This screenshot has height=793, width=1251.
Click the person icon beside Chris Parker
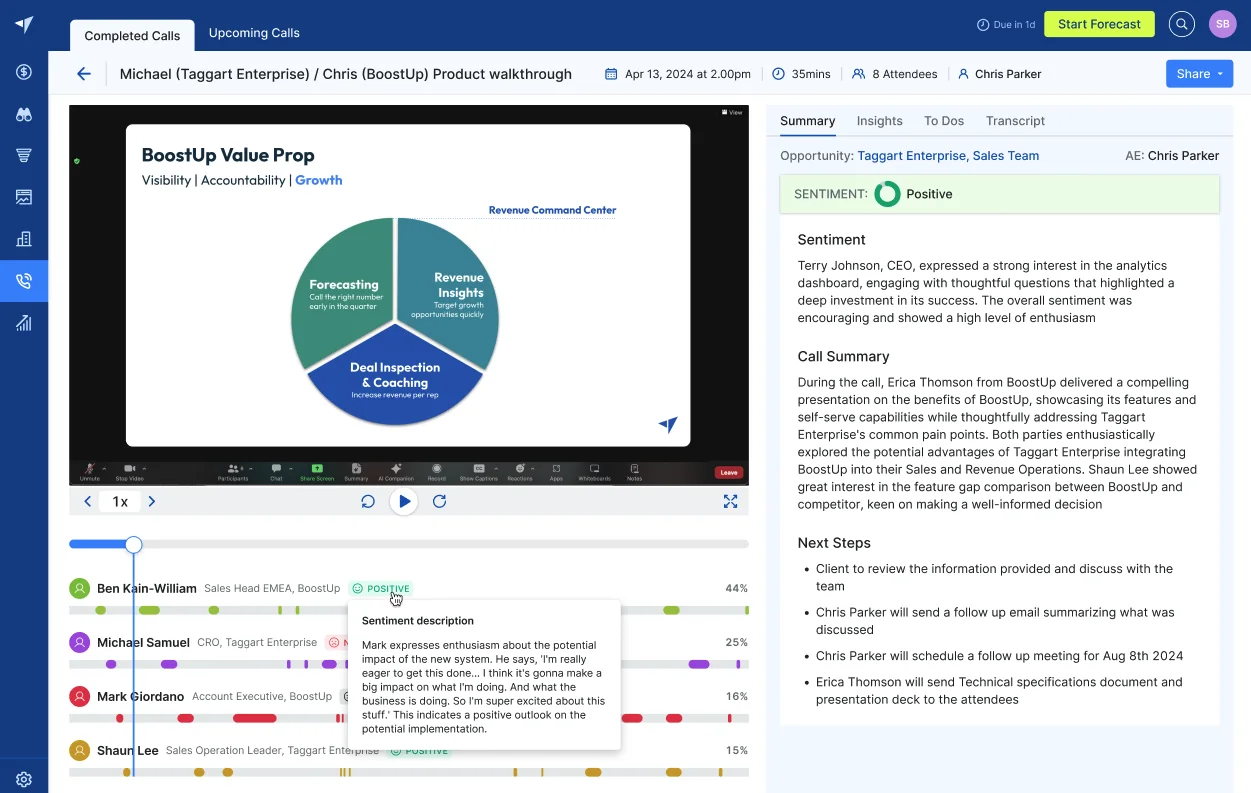[963, 74]
